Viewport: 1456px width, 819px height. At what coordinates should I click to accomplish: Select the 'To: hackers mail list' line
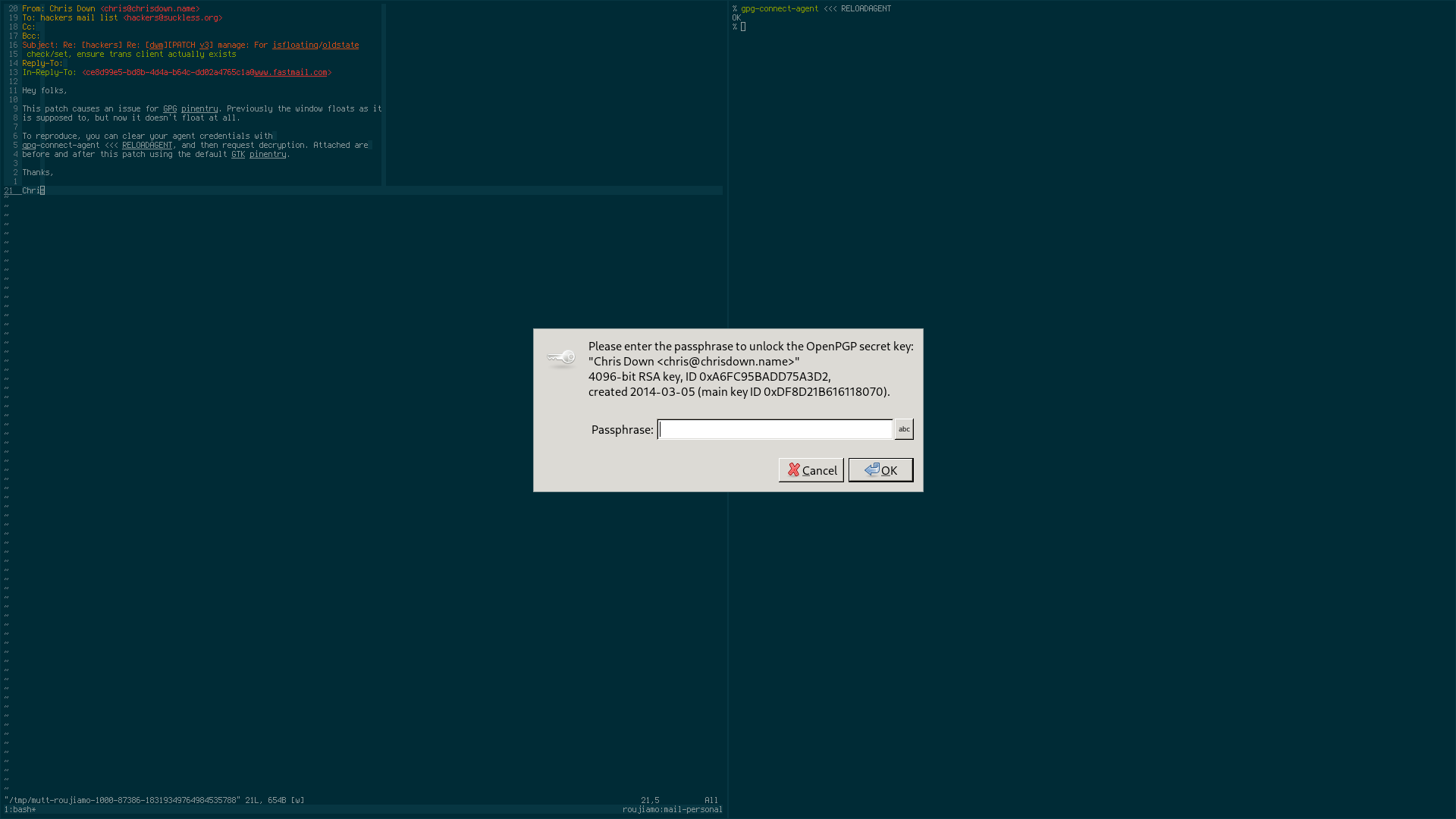122,18
